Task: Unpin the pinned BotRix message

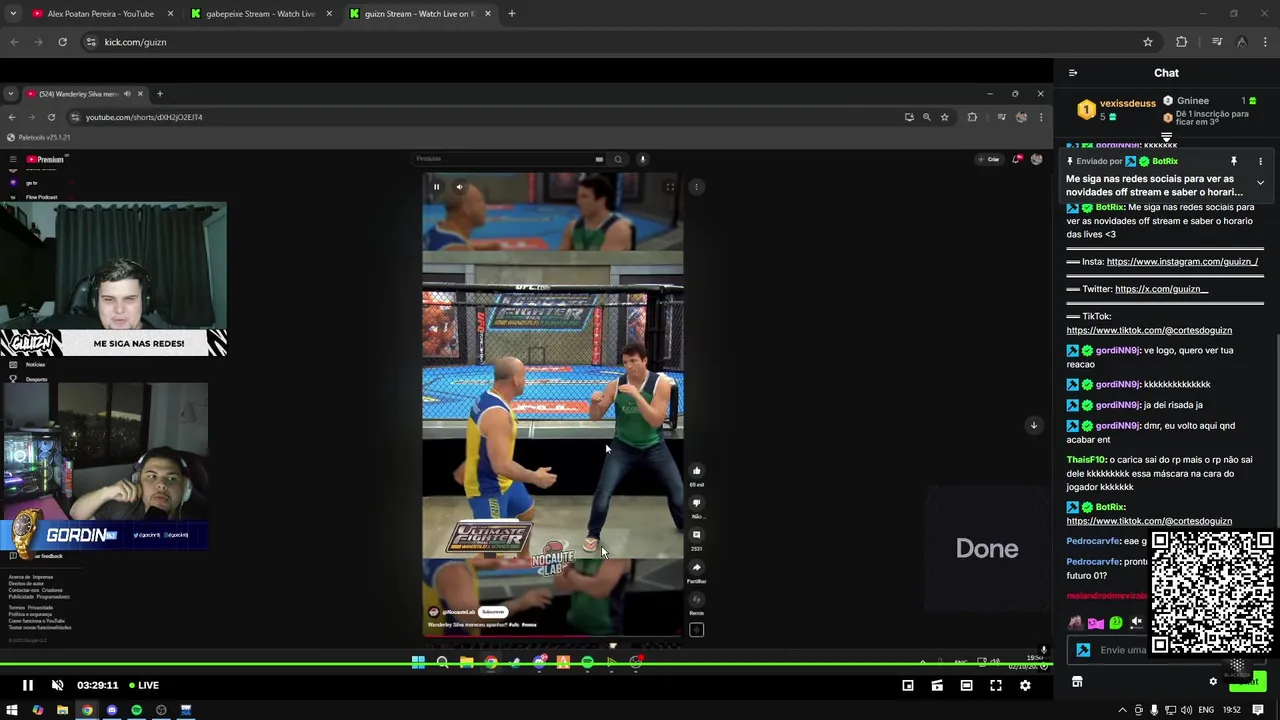Action: point(1233,161)
